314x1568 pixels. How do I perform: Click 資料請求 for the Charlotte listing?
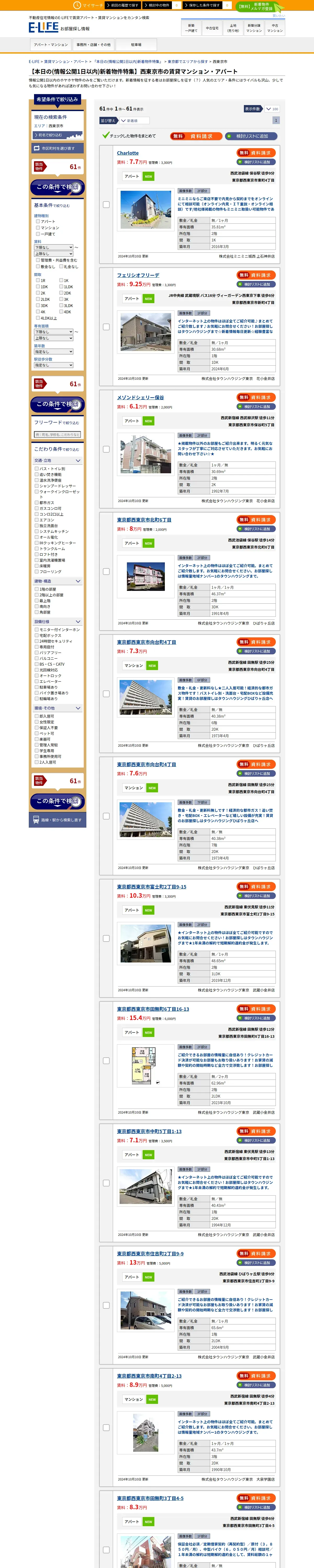tap(256, 153)
